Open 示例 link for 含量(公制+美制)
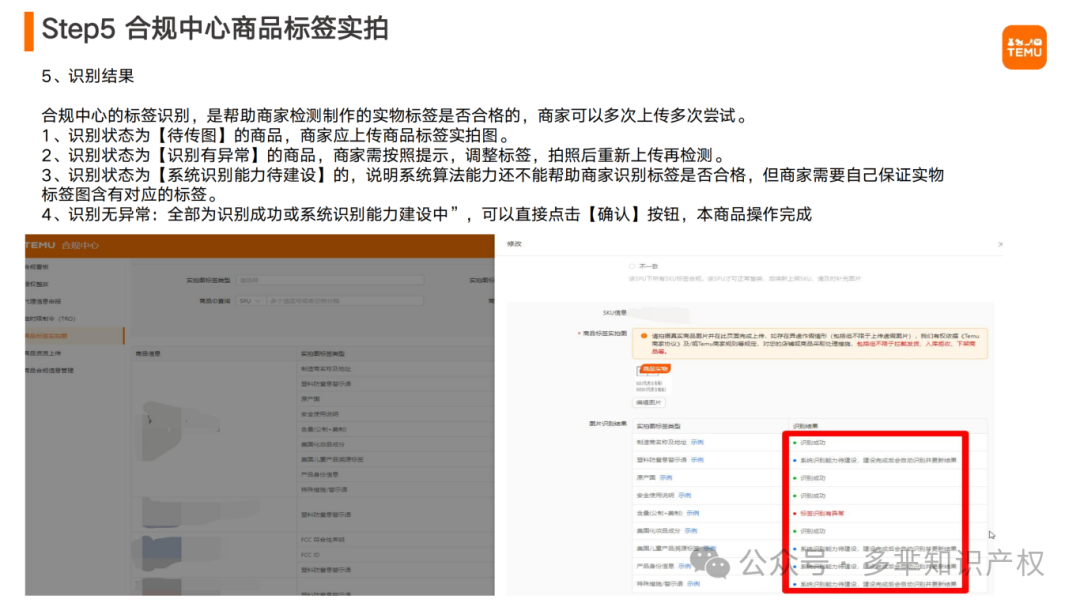Viewport: 1080px width, 607px height. pyautogui.click(x=692, y=513)
